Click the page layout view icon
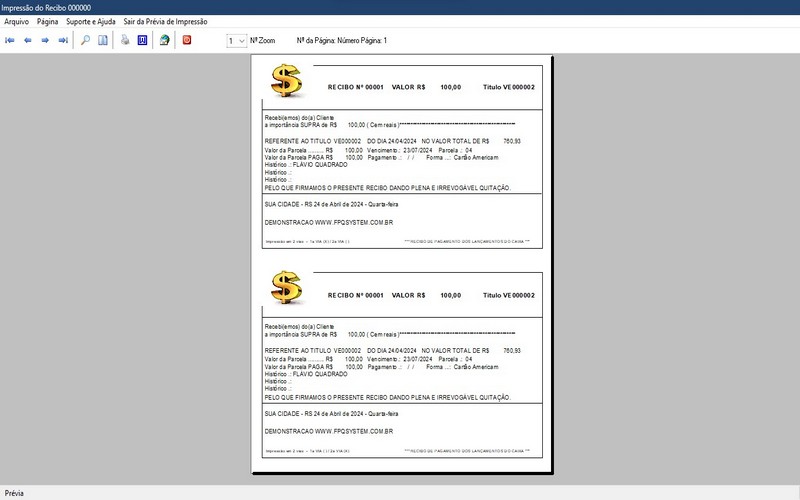Image resolution: width=800 pixels, height=500 pixels. click(x=102, y=41)
